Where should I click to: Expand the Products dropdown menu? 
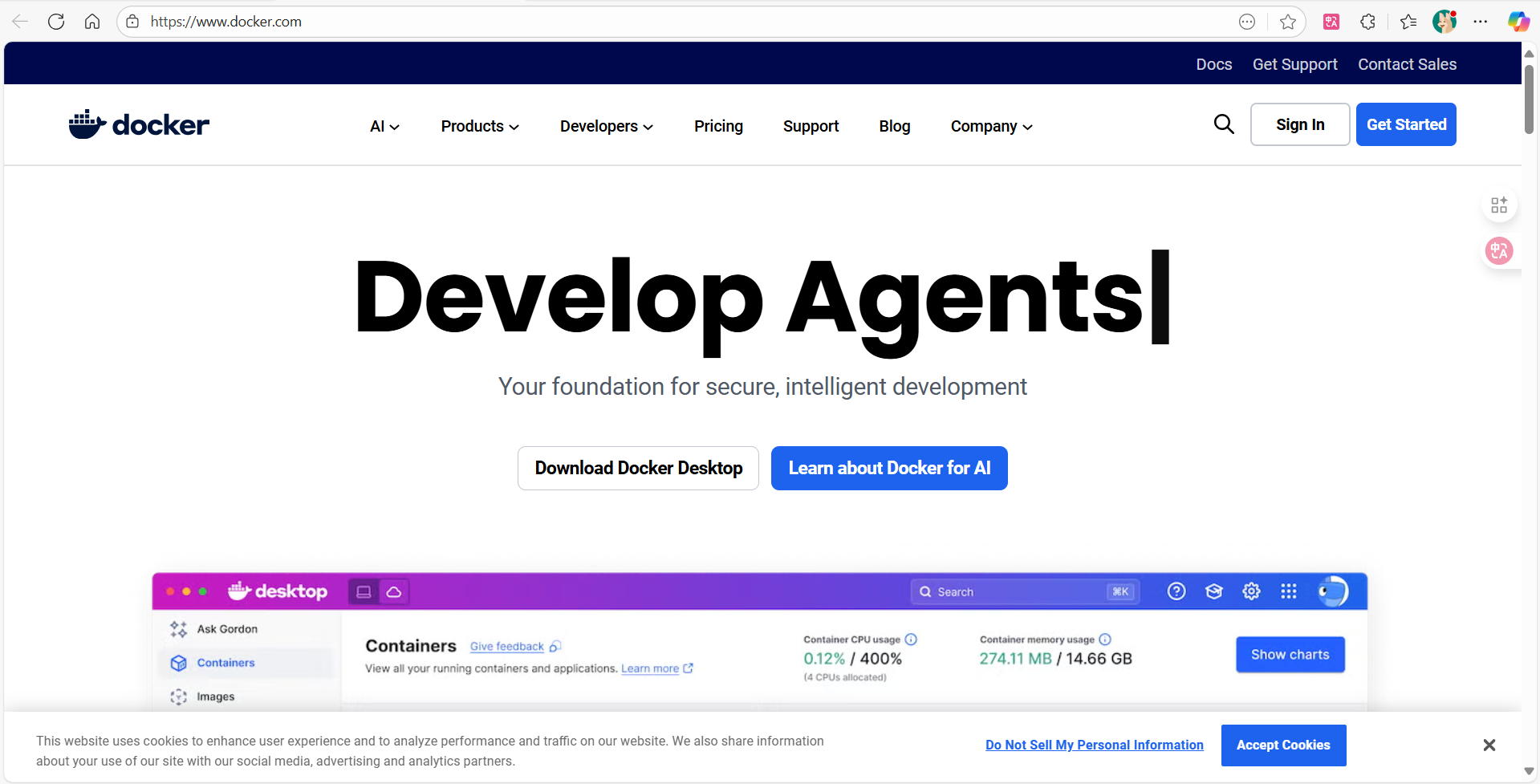[x=480, y=127]
